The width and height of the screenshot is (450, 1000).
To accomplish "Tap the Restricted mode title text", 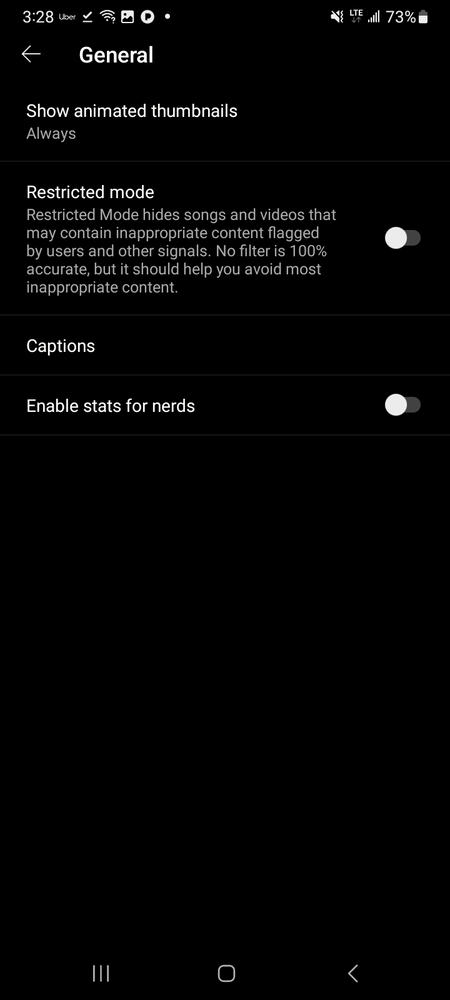I will [x=90, y=192].
